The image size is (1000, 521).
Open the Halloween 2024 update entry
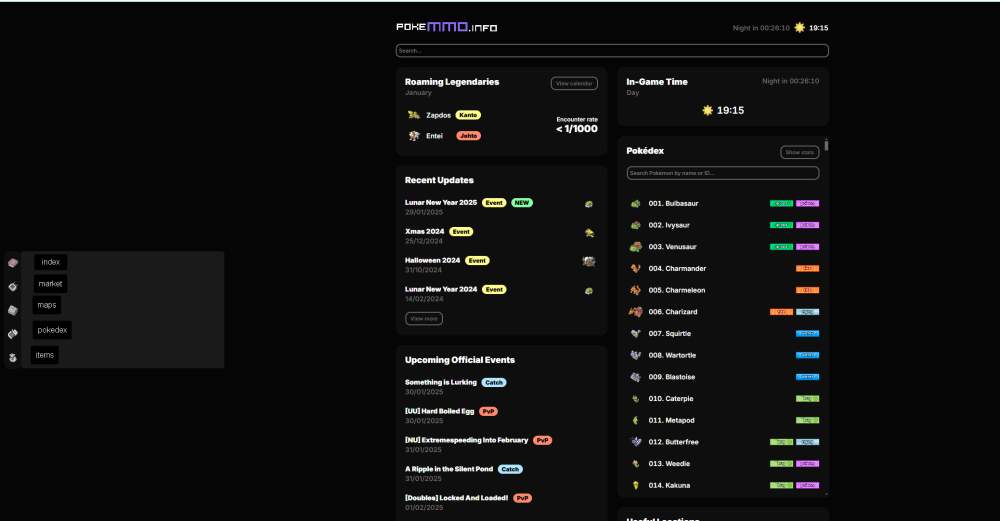[432, 260]
